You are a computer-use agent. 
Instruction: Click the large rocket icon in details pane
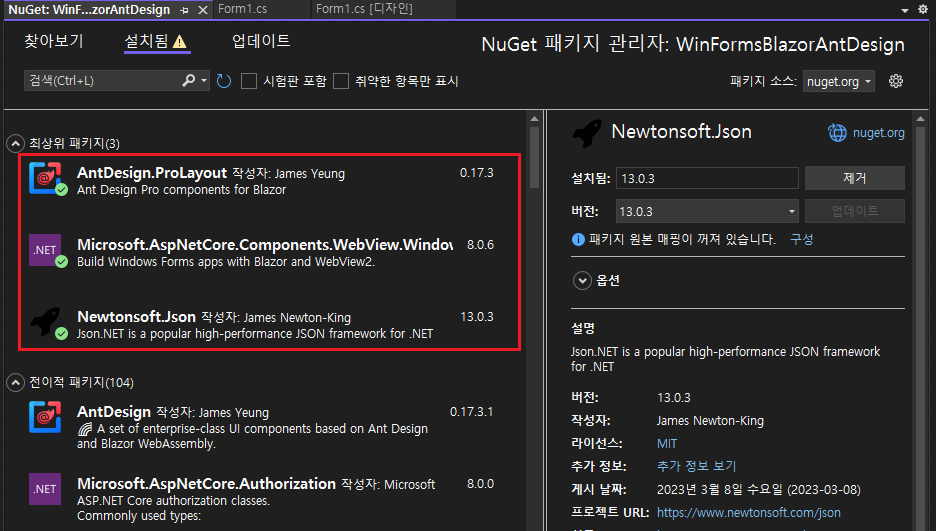tap(587, 133)
